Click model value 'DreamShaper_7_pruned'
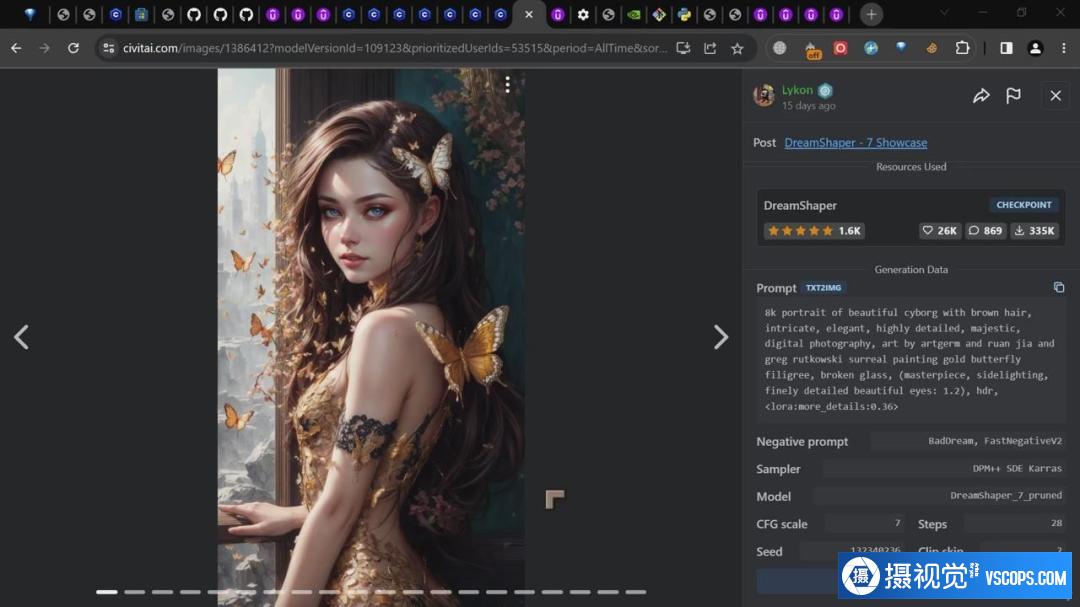This screenshot has width=1080, height=607. [1006, 495]
